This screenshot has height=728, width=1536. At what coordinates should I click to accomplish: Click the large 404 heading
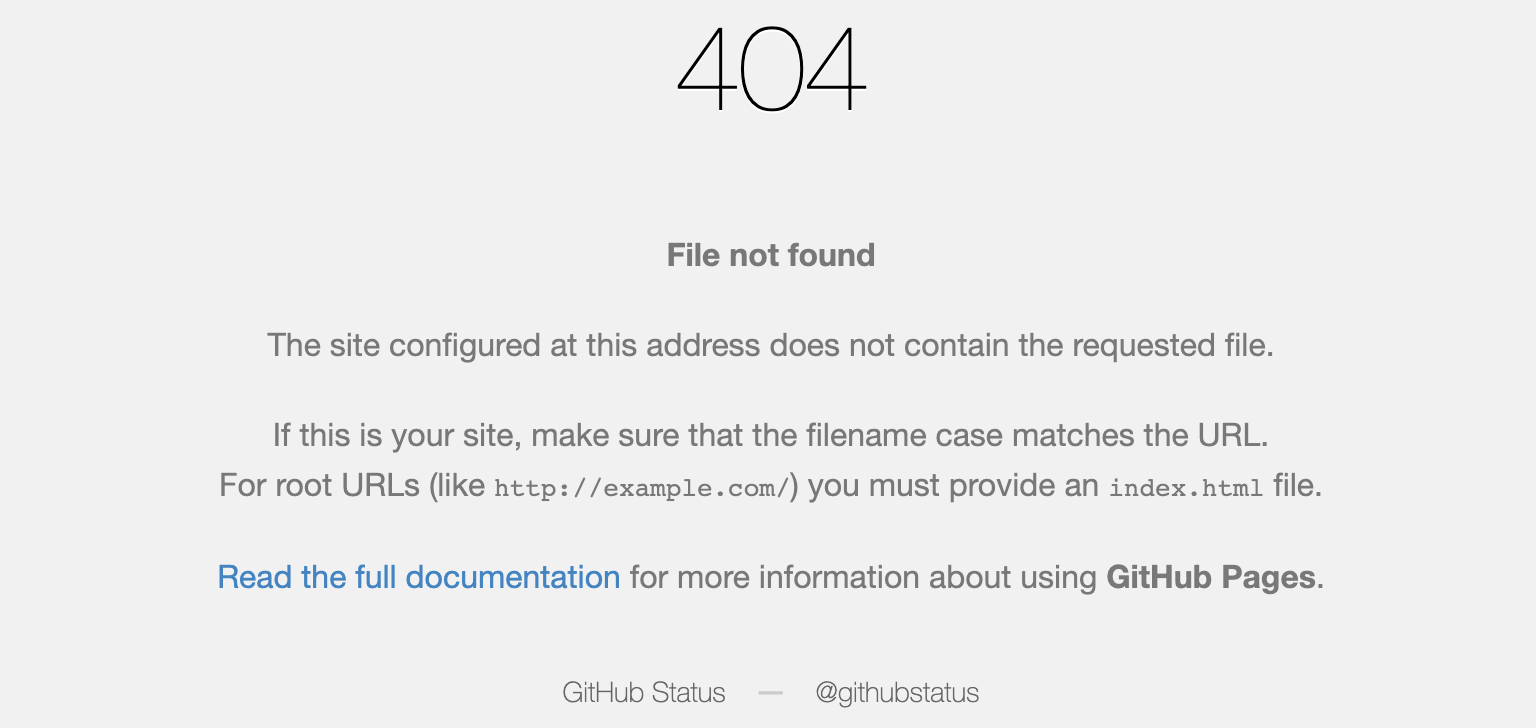click(770, 70)
